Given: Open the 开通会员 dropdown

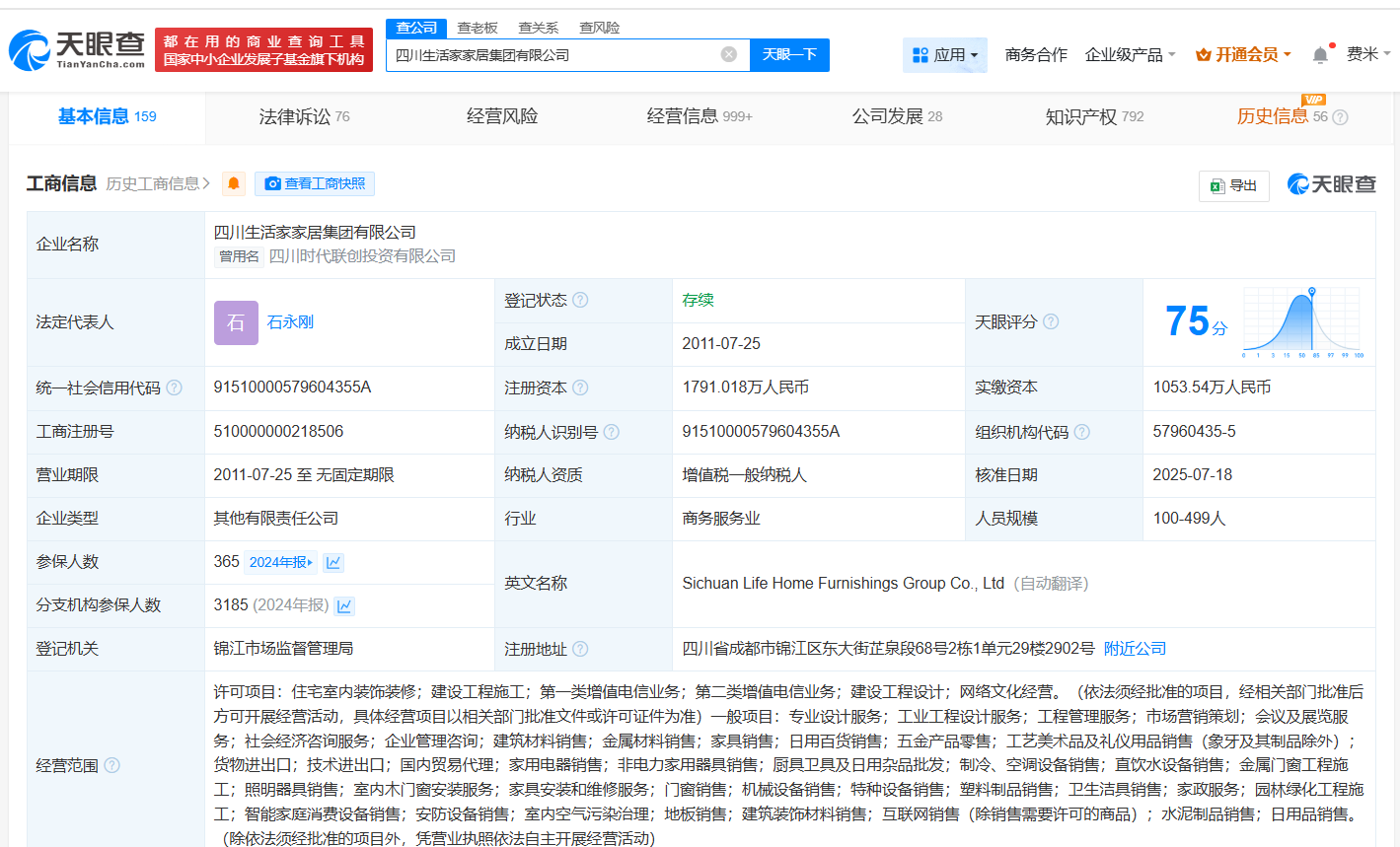Looking at the screenshot, I should [1243, 54].
